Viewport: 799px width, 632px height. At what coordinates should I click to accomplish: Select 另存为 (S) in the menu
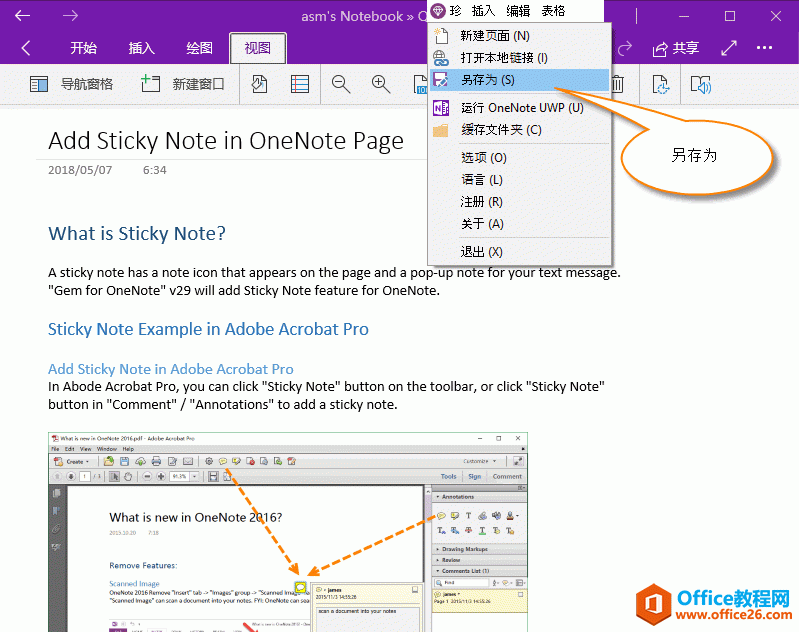click(x=520, y=80)
